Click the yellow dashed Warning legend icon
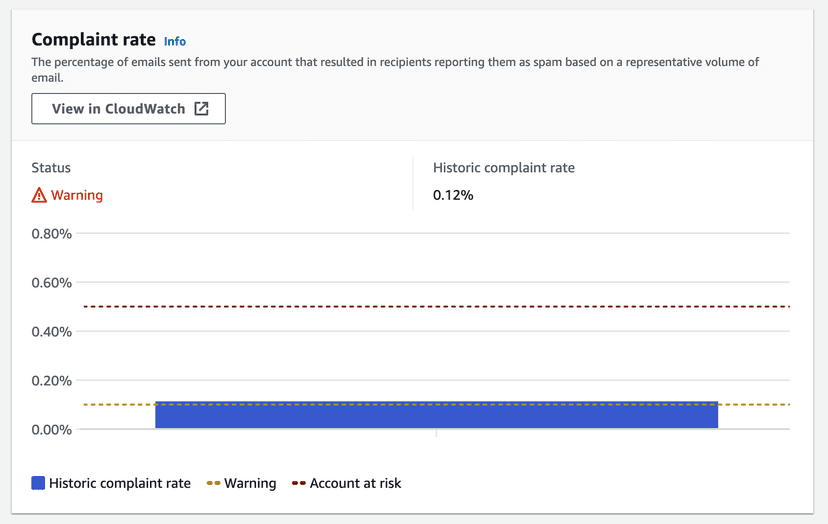 [x=213, y=483]
